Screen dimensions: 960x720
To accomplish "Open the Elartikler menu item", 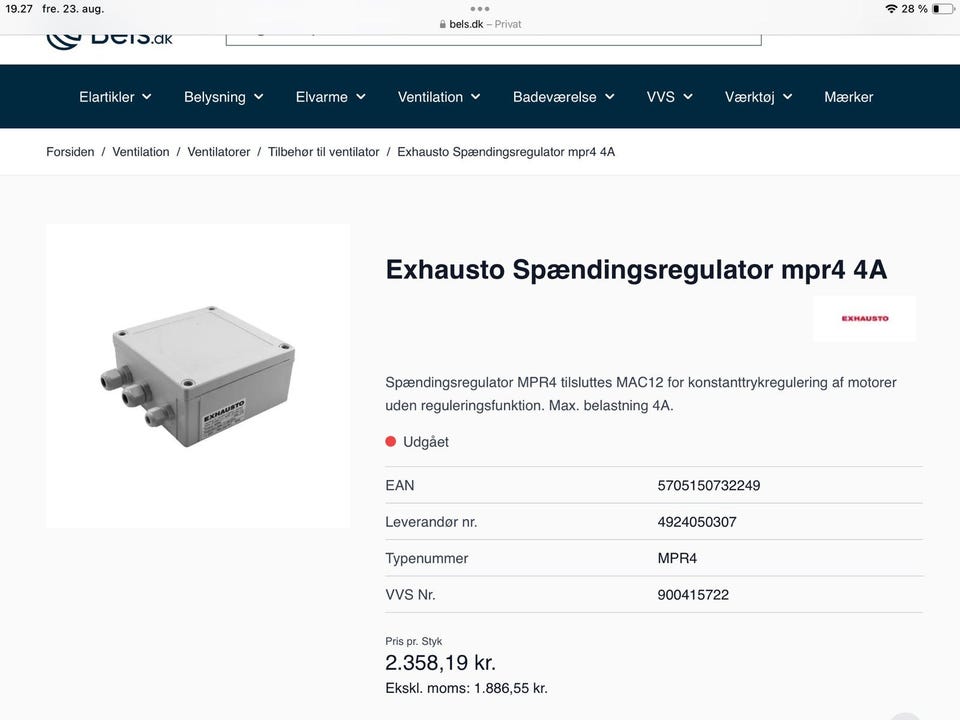I will tap(107, 97).
